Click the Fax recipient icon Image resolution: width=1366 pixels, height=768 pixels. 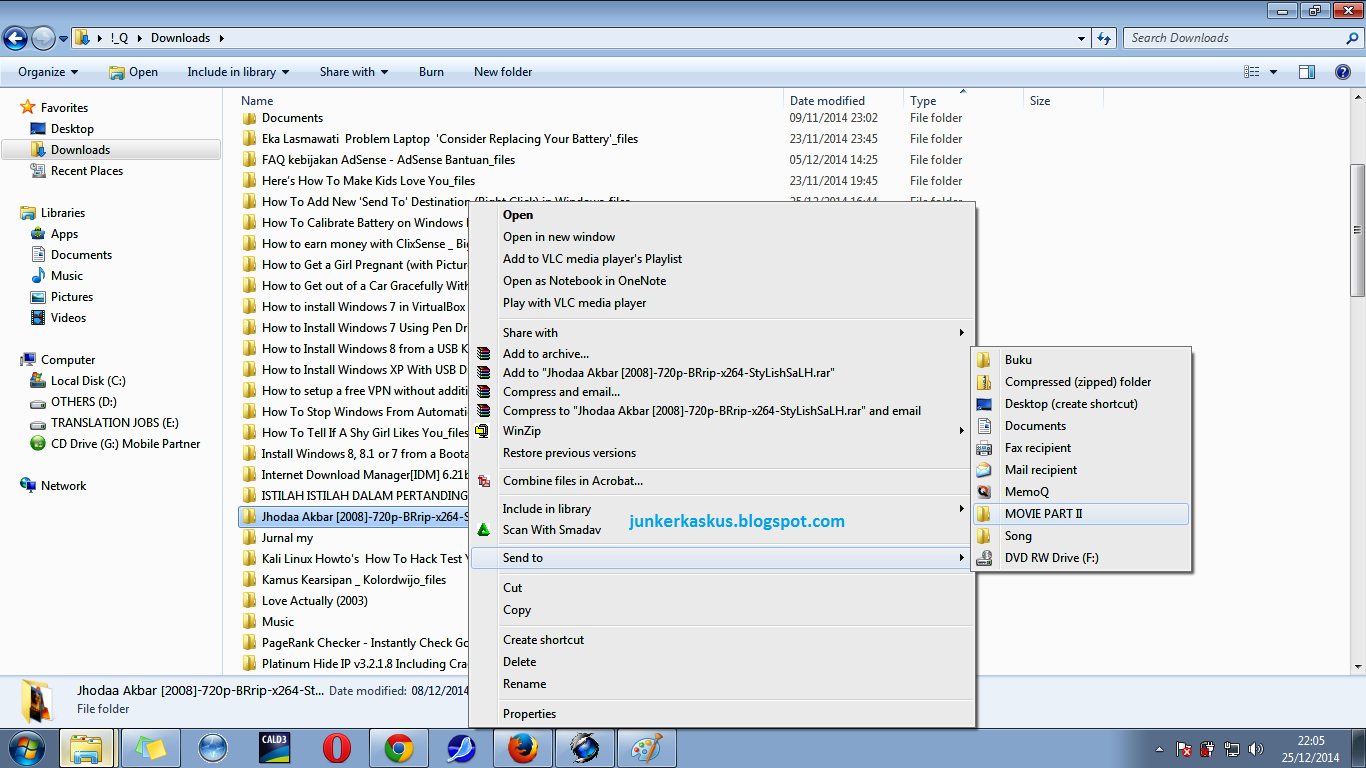984,448
